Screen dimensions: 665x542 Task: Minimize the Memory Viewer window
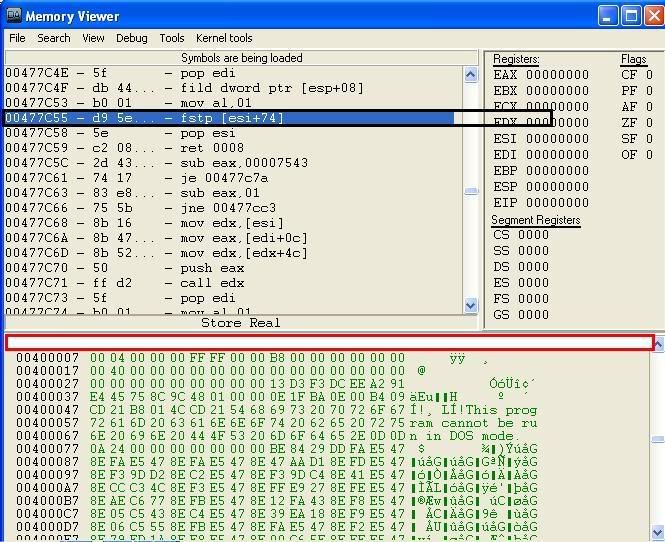609,16
